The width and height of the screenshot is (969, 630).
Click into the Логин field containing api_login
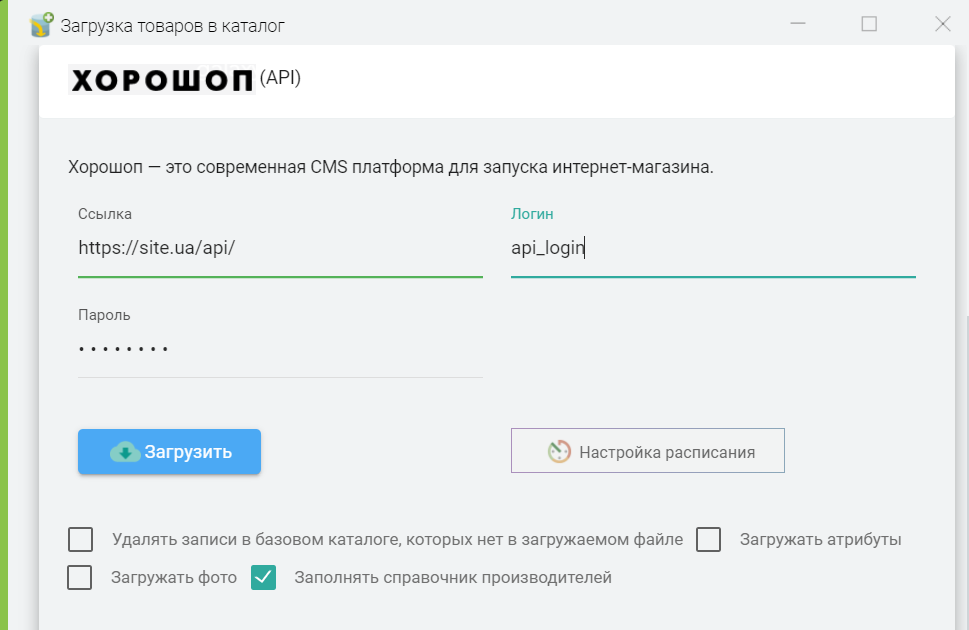point(712,247)
